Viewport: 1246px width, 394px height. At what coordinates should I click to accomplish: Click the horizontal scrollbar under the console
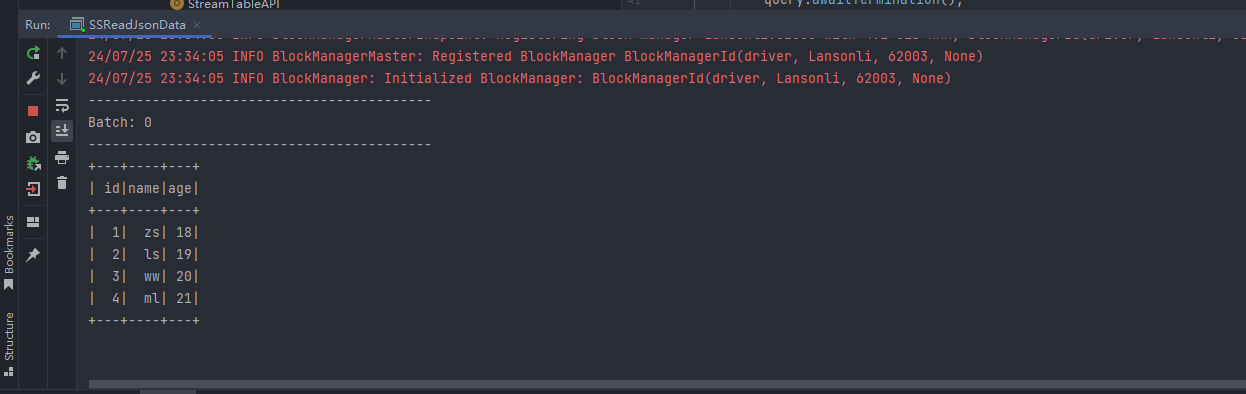tap(667, 383)
